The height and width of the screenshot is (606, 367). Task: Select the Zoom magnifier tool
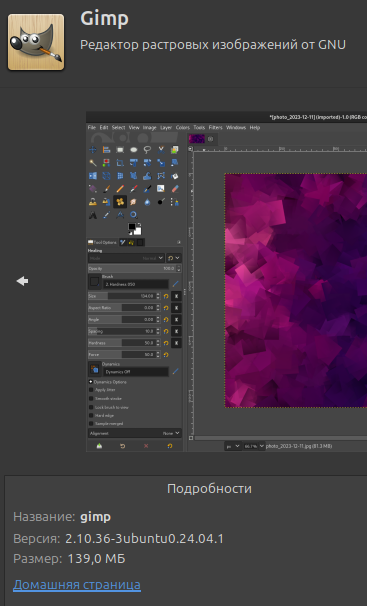tap(134, 215)
